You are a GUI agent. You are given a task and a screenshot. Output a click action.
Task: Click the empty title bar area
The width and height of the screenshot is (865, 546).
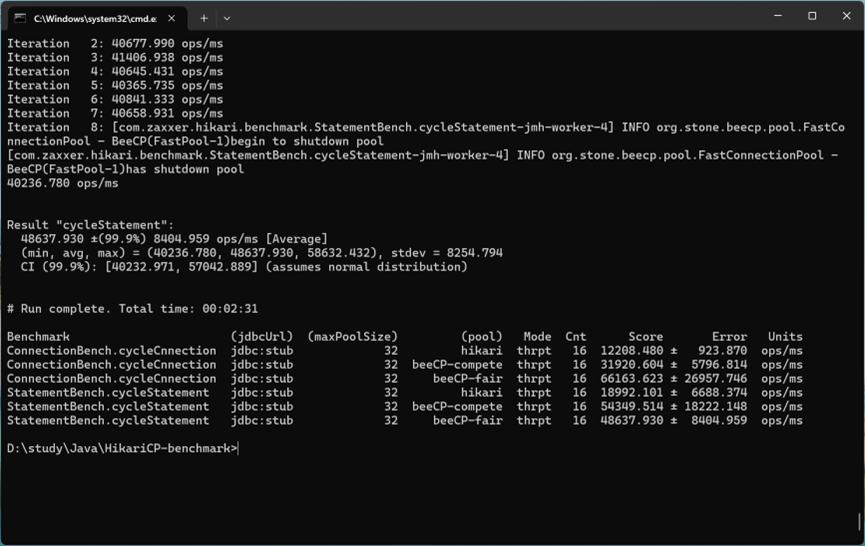[496, 17]
